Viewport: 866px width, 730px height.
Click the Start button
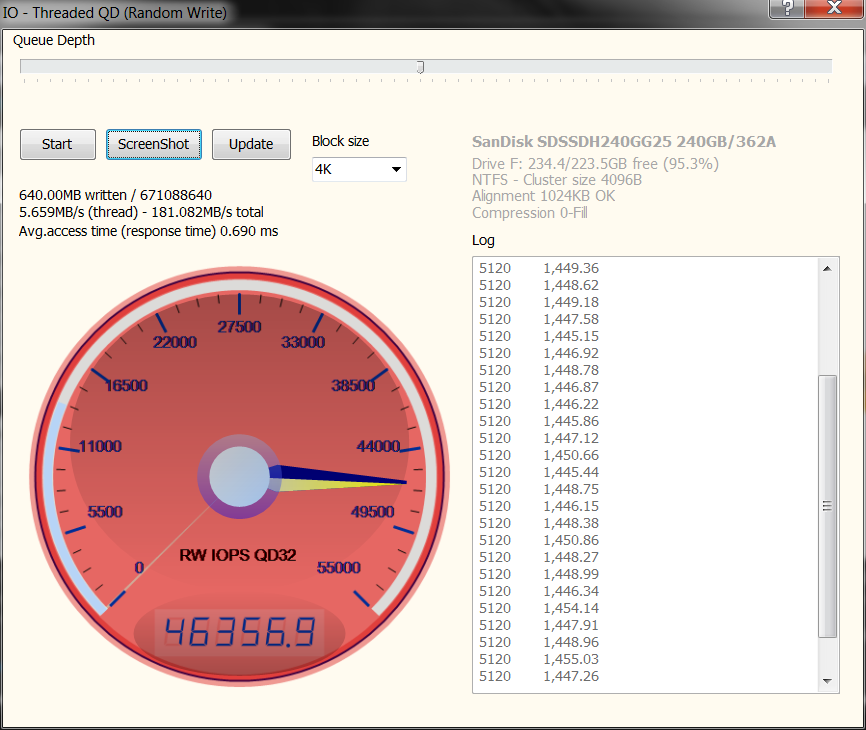(57, 144)
